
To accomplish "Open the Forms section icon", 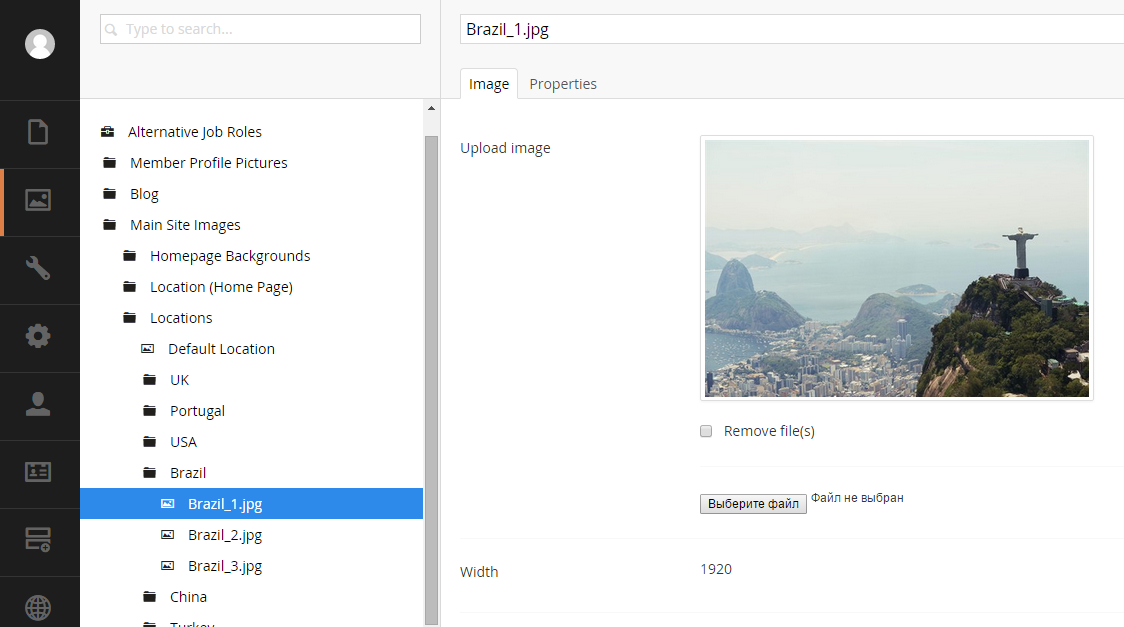I will click(38, 539).
